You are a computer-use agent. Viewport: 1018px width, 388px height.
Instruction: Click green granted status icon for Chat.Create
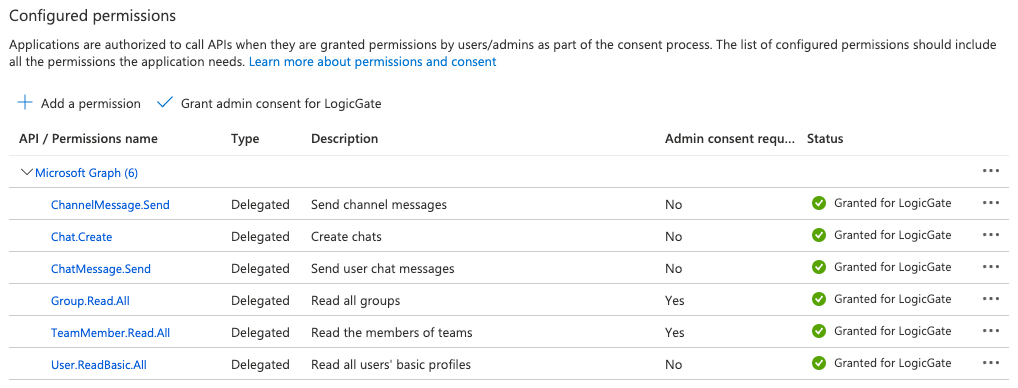(819, 235)
